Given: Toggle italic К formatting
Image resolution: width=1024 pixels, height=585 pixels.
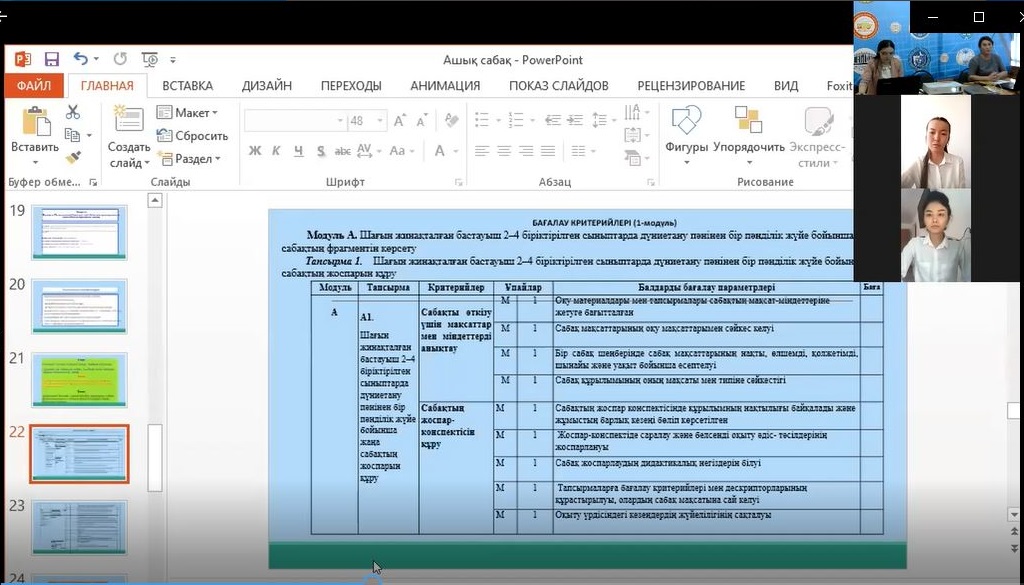Looking at the screenshot, I should click(x=277, y=151).
